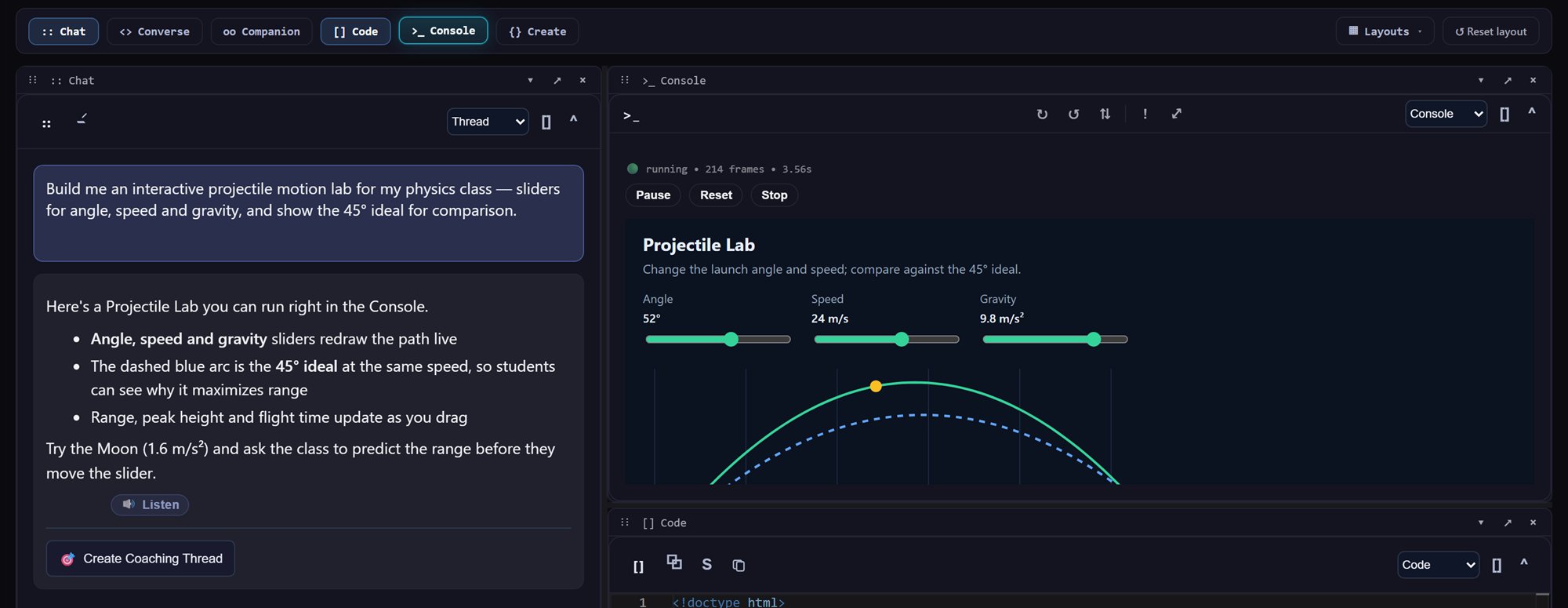Click Reset layout in the top bar
Image resolution: width=1568 pixels, height=608 pixels.
(x=1490, y=31)
